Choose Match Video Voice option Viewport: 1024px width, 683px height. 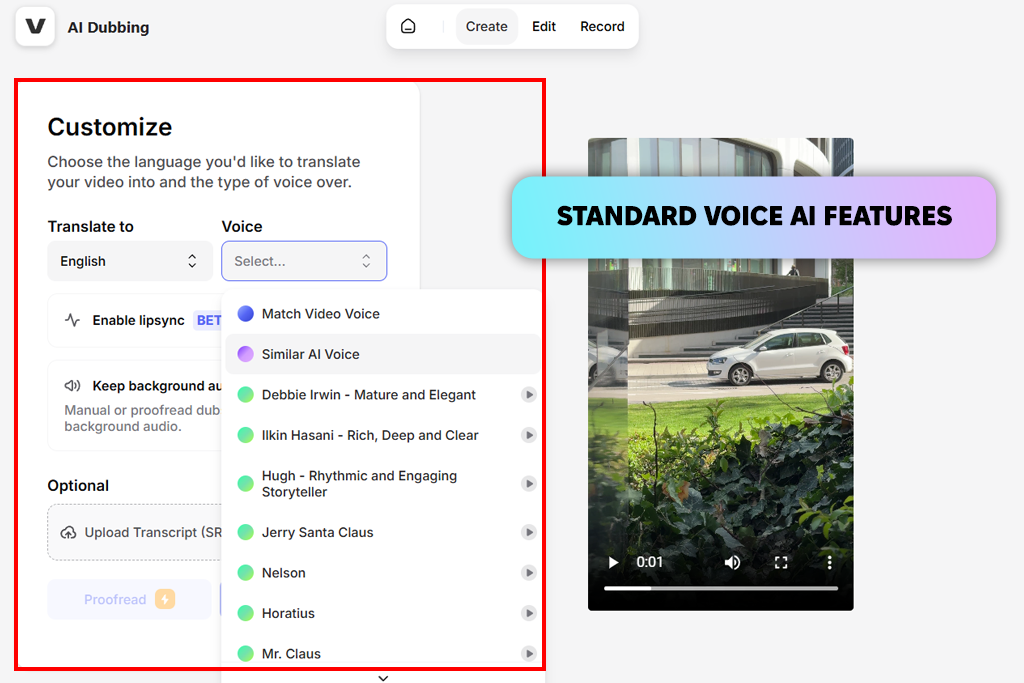(x=383, y=314)
